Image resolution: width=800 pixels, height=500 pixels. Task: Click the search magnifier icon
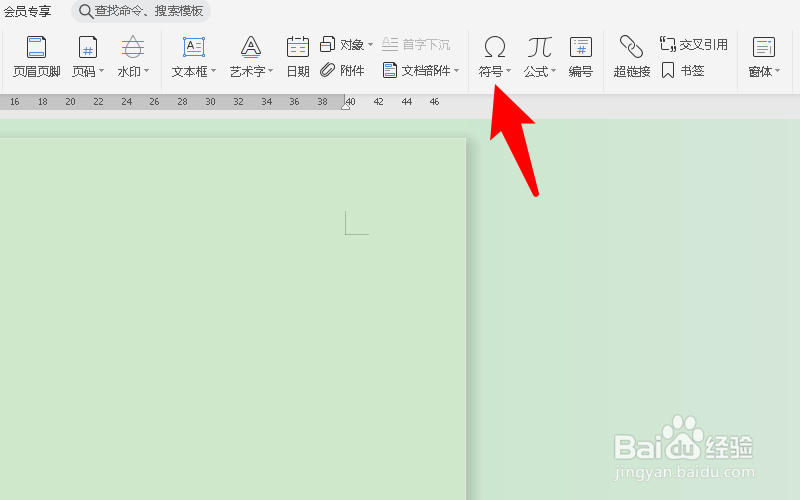86,11
